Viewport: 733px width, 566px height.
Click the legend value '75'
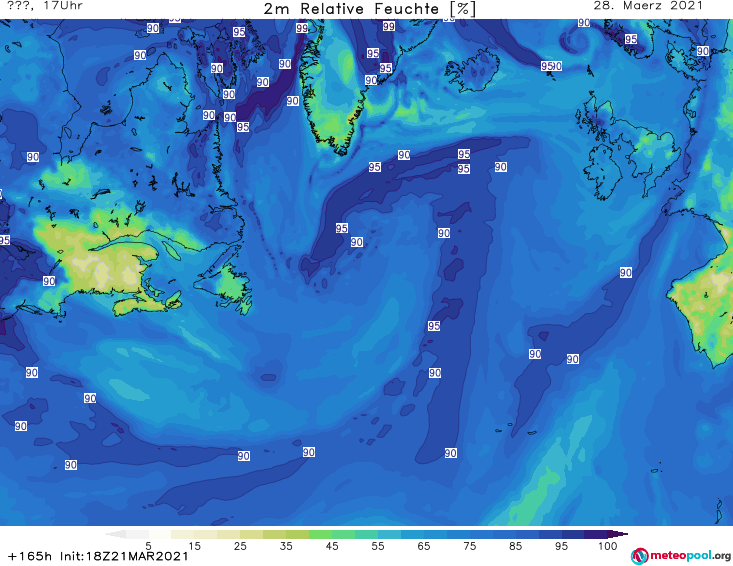point(469,546)
